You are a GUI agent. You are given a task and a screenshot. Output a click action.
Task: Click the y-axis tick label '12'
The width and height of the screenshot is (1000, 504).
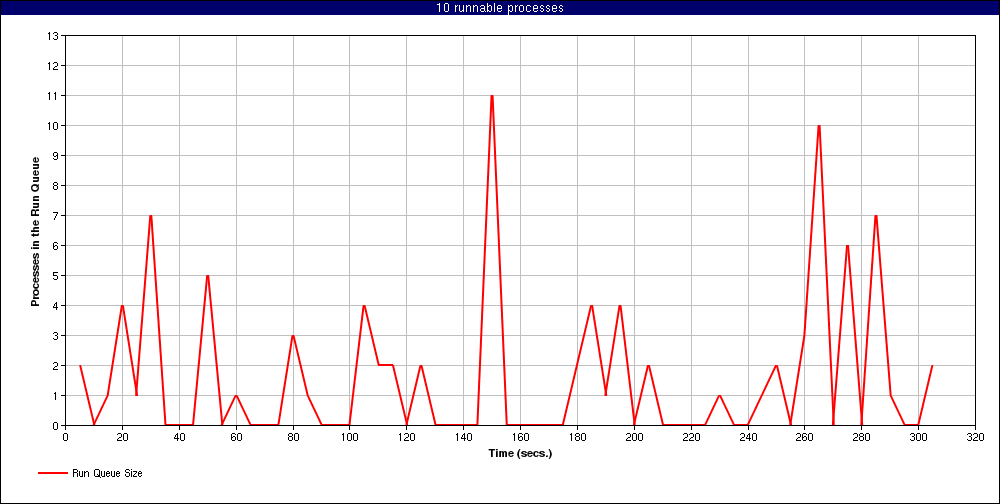point(53,66)
